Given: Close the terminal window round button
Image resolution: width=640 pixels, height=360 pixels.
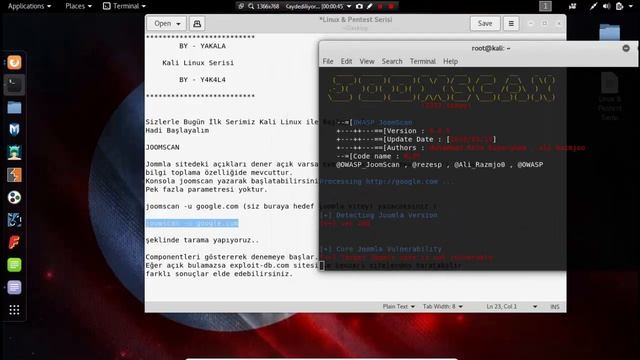Looking at the screenshot, I should click(626, 48).
